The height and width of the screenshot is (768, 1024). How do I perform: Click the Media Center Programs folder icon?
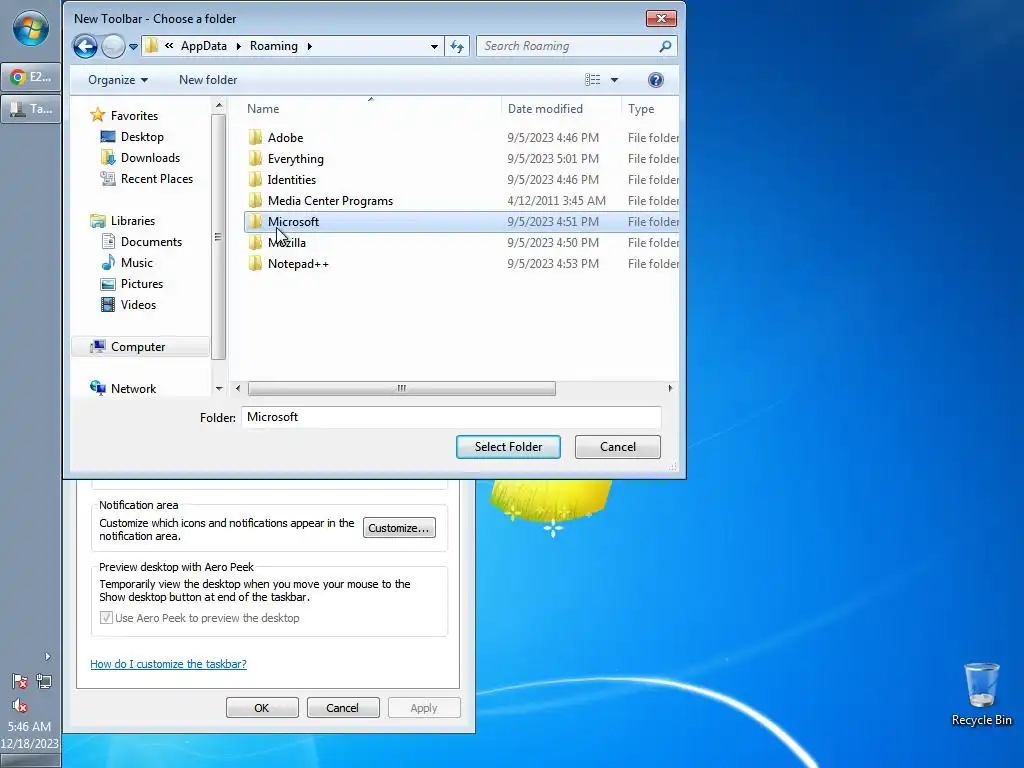tap(255, 200)
